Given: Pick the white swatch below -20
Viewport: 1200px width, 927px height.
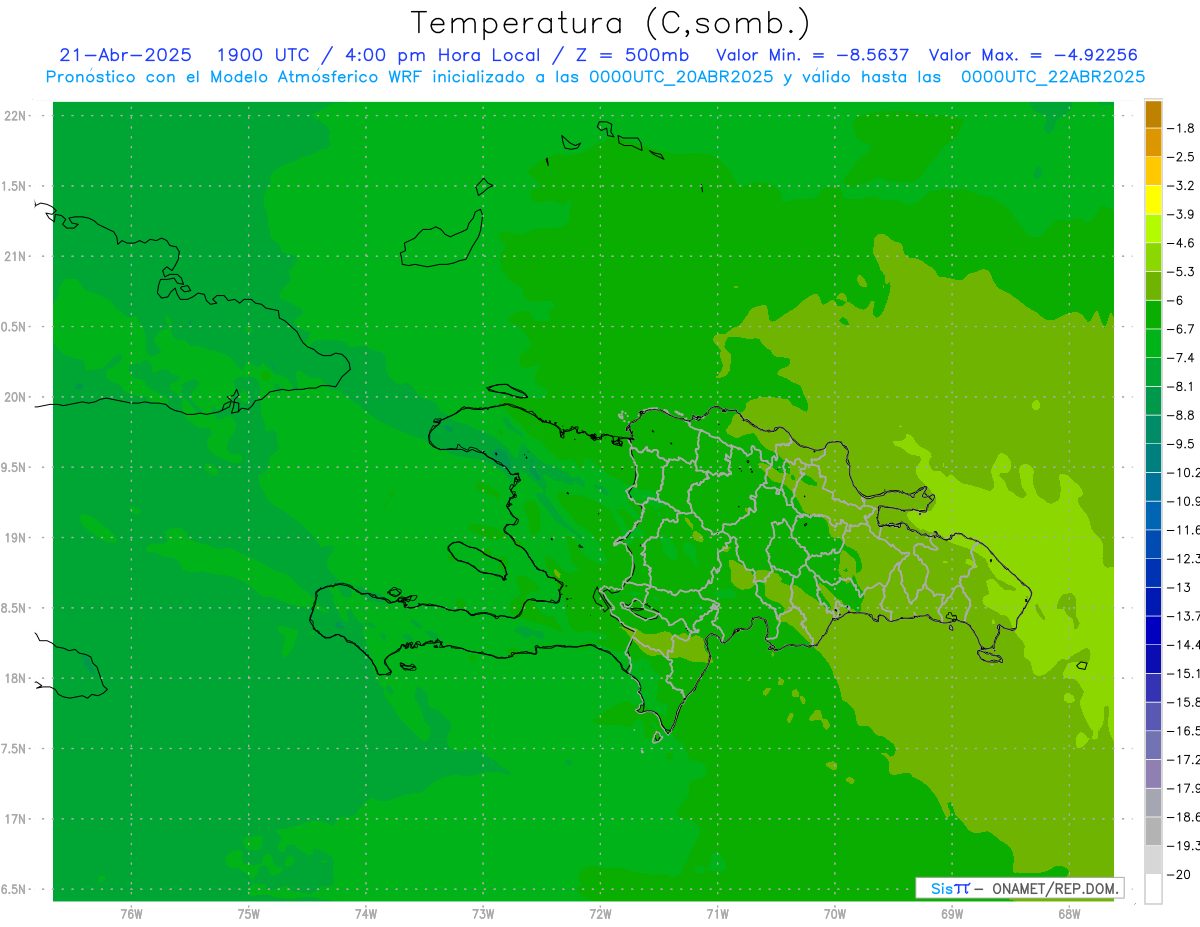Looking at the screenshot, I should point(1153,889).
